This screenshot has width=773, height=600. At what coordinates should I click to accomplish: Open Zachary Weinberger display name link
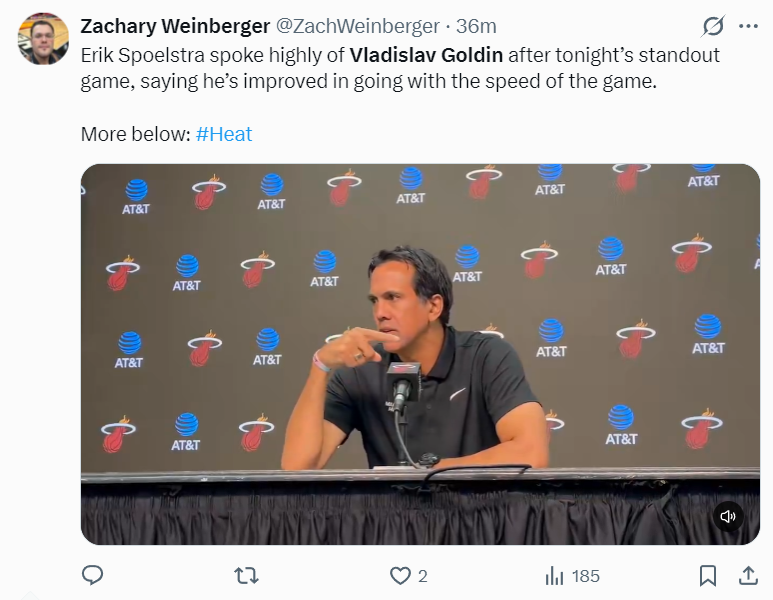tap(175, 26)
